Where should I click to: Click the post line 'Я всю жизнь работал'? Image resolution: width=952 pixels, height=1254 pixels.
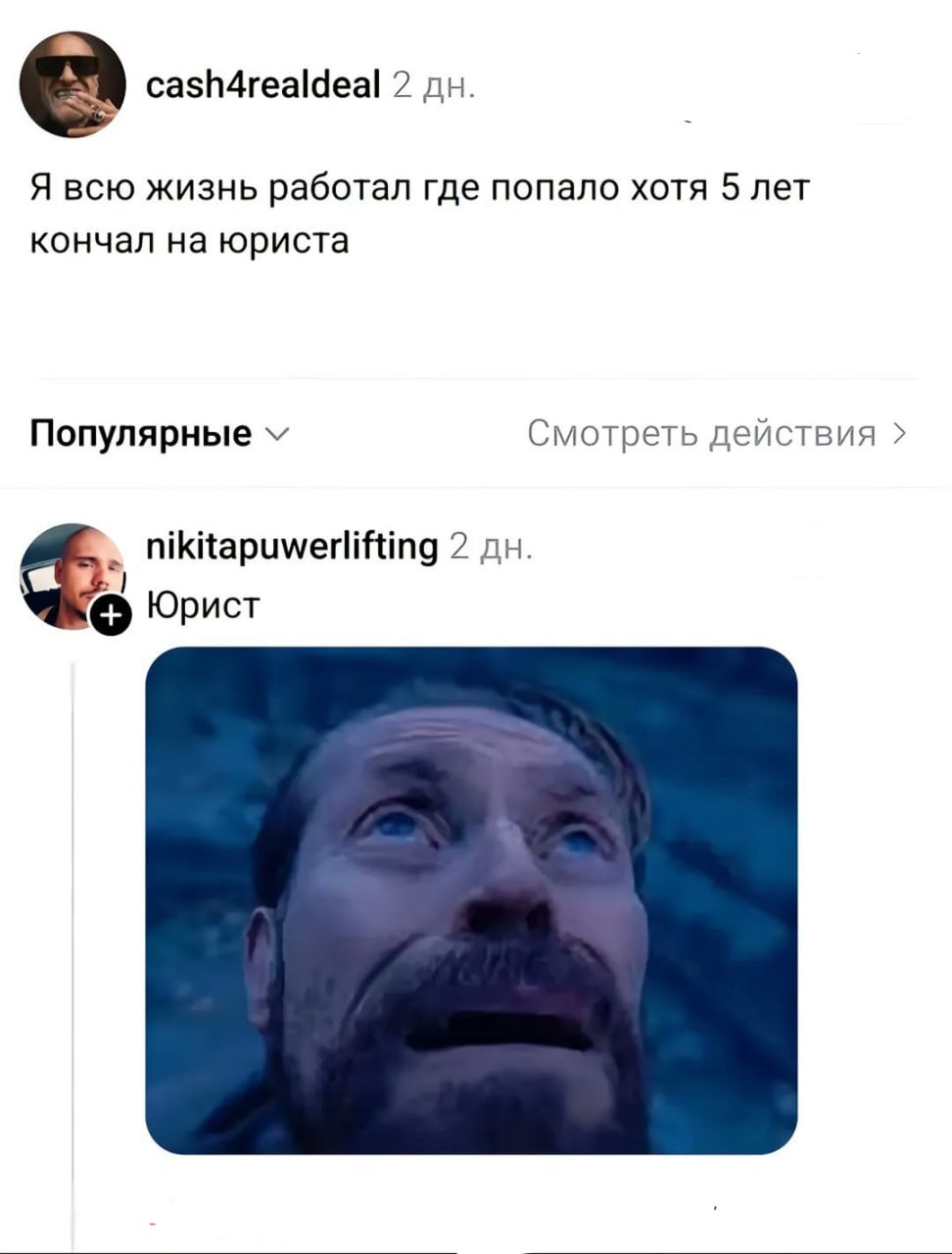[420, 186]
